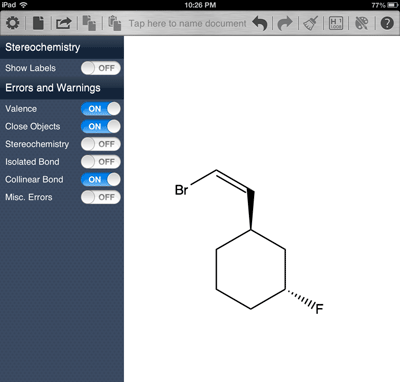
Task: Turn off Valence warnings switch
Action: (x=100, y=109)
